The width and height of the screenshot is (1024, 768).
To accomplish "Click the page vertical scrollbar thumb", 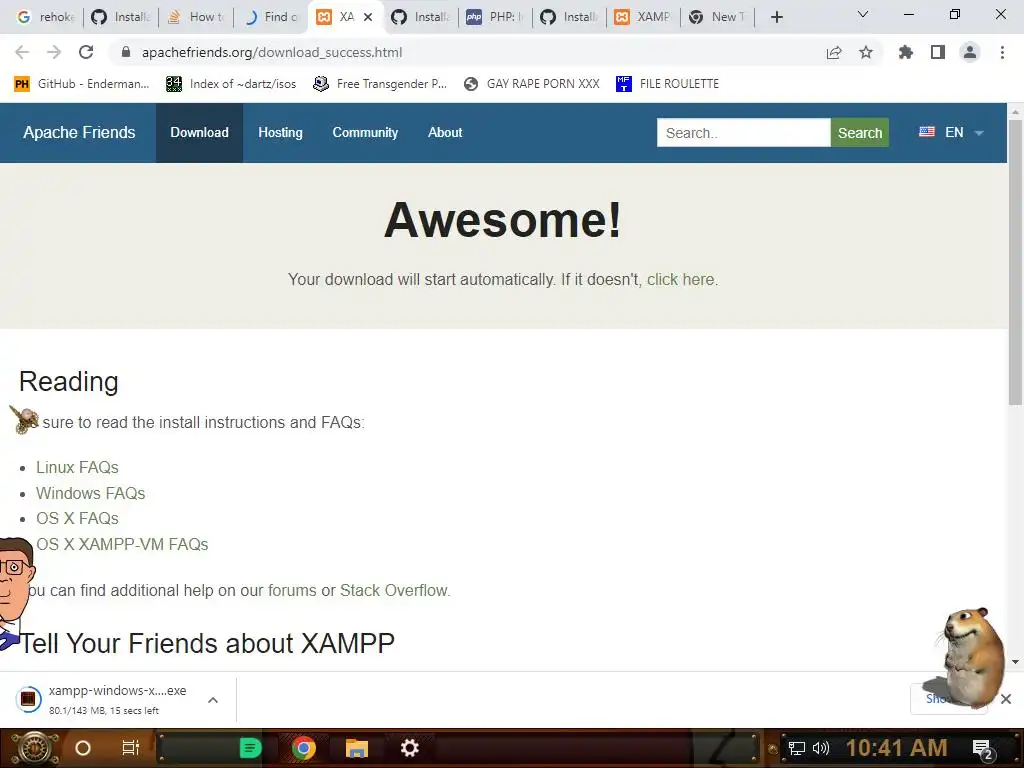I will [x=1015, y=261].
